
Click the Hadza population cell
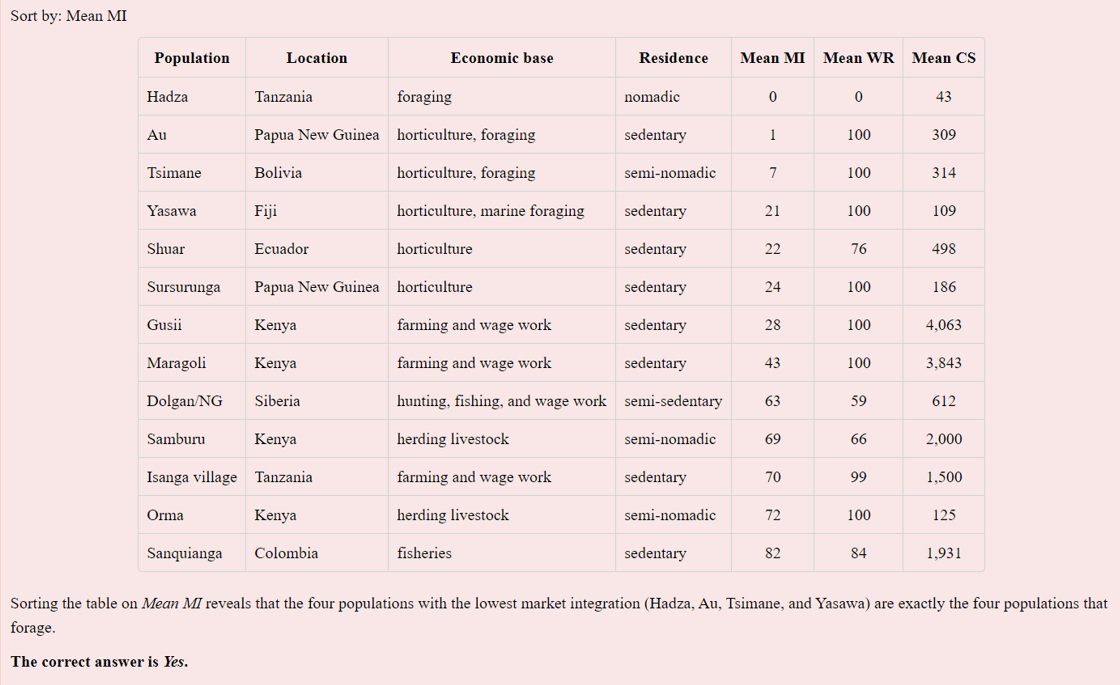click(168, 97)
